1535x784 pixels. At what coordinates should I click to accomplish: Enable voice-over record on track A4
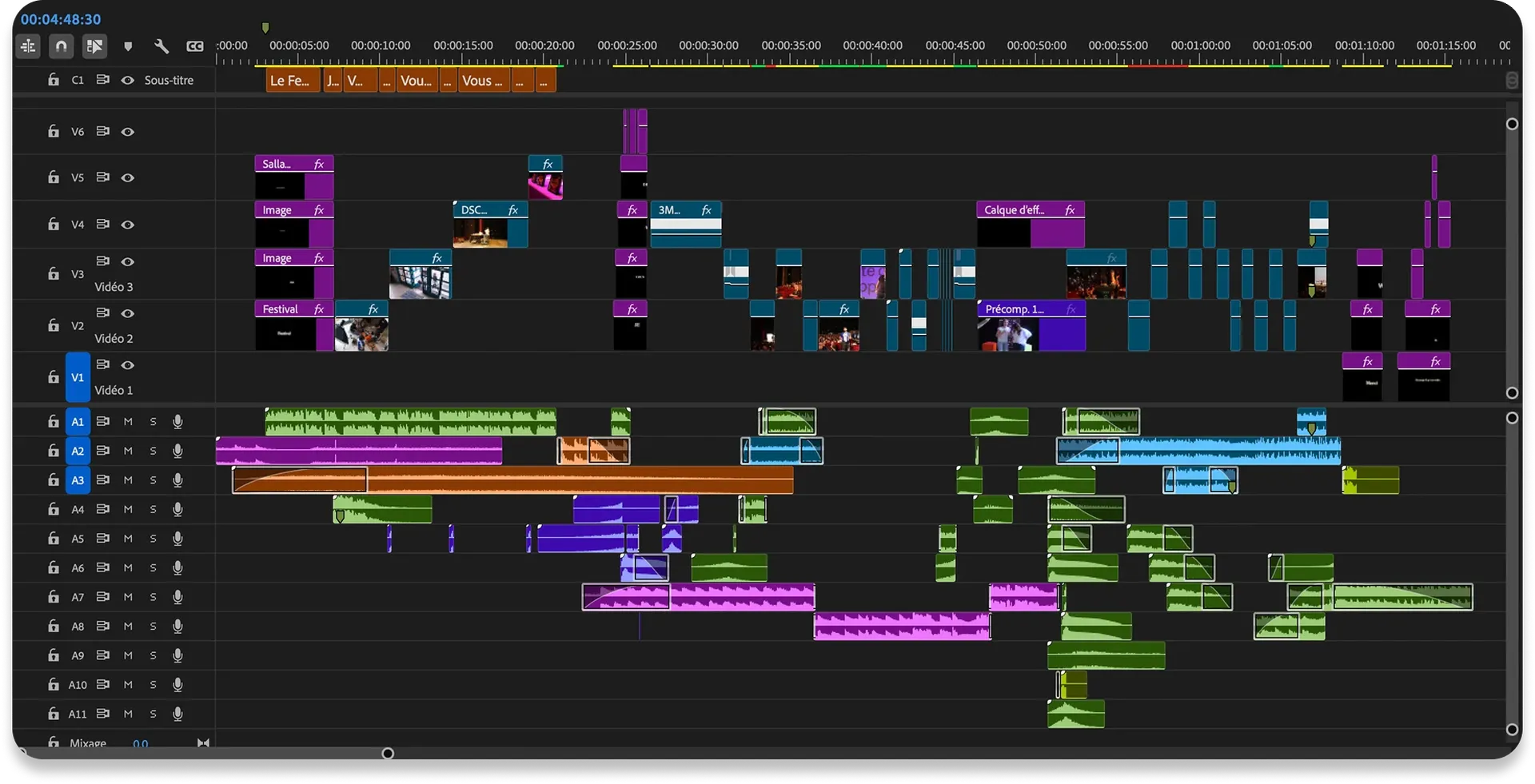tap(177, 509)
